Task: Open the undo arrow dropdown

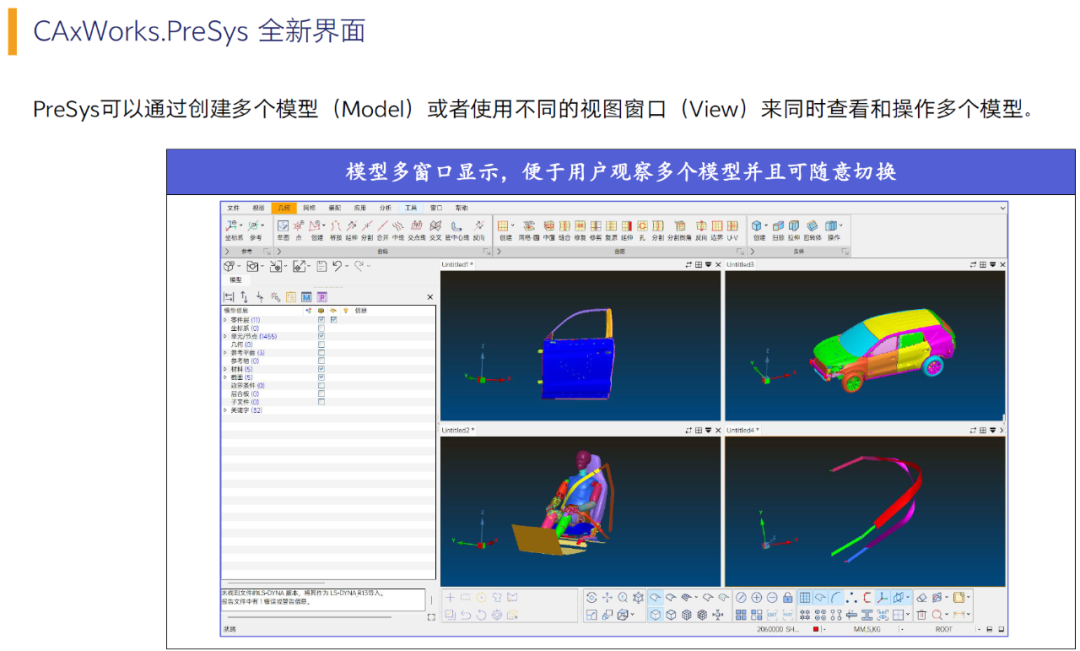Action: point(347,266)
